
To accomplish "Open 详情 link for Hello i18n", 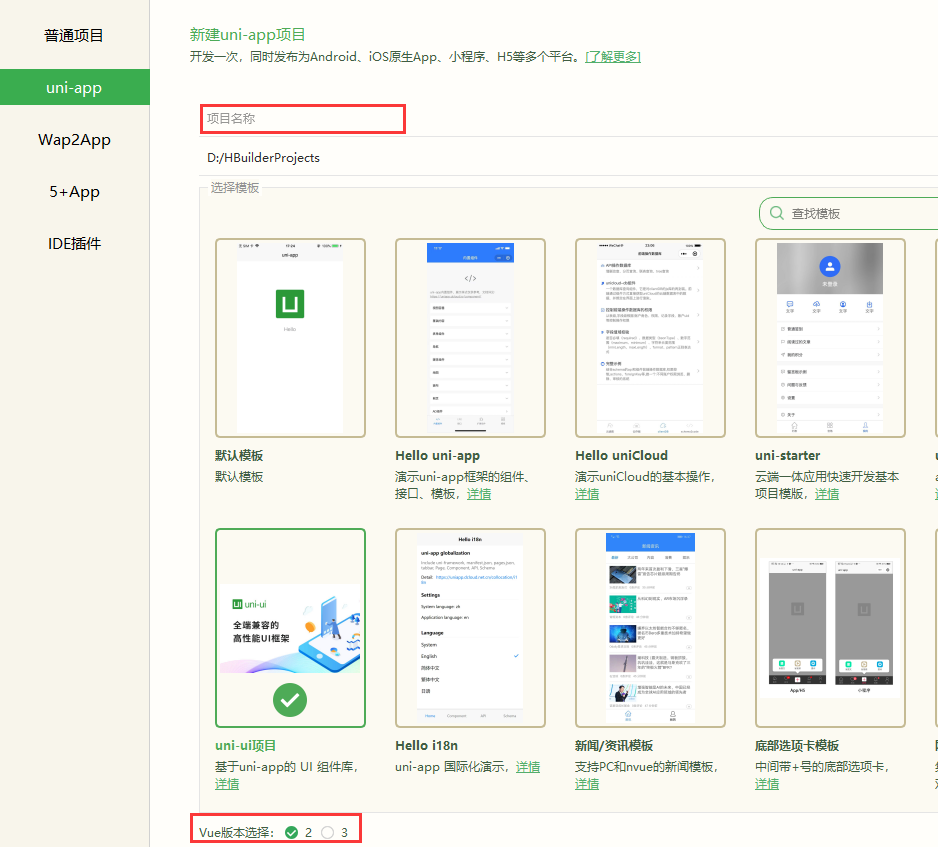I will pos(528,767).
